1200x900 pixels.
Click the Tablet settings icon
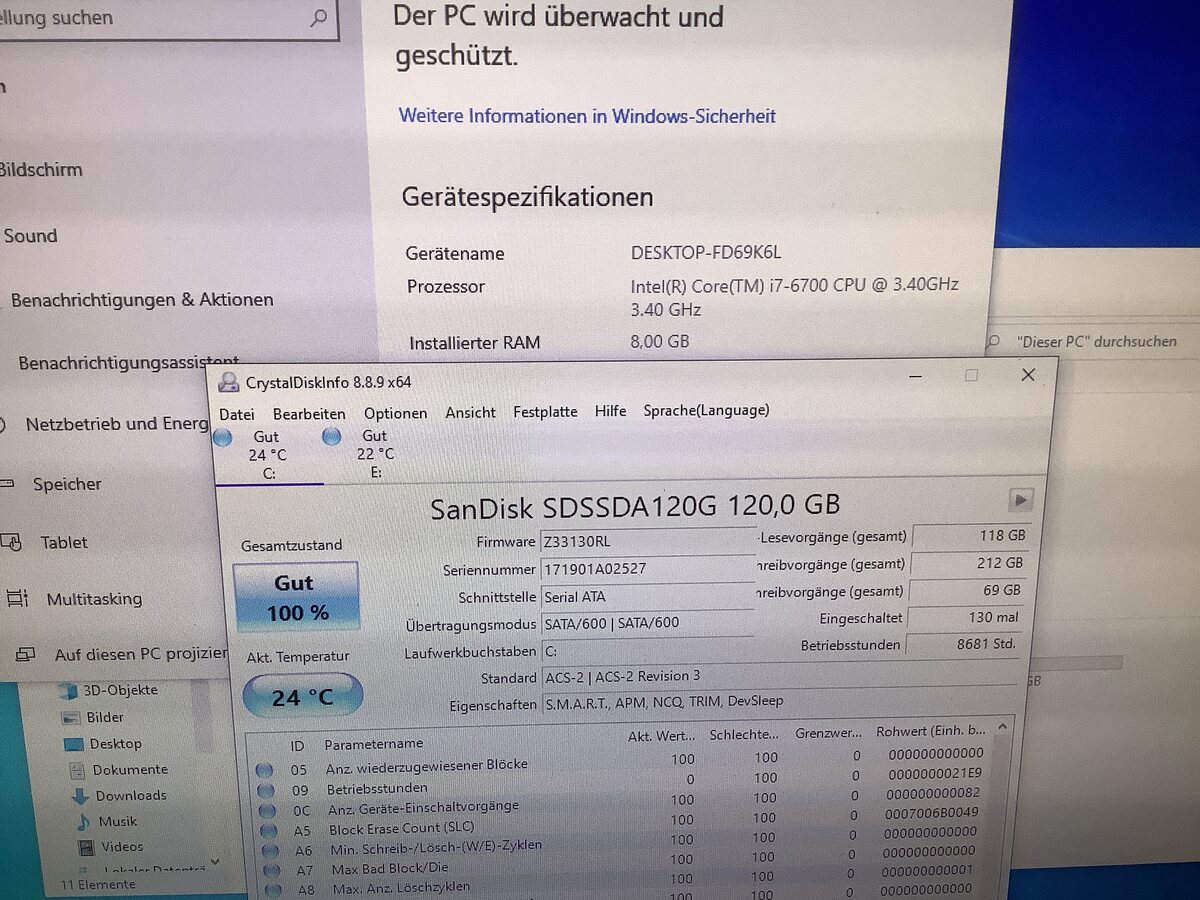point(12,543)
